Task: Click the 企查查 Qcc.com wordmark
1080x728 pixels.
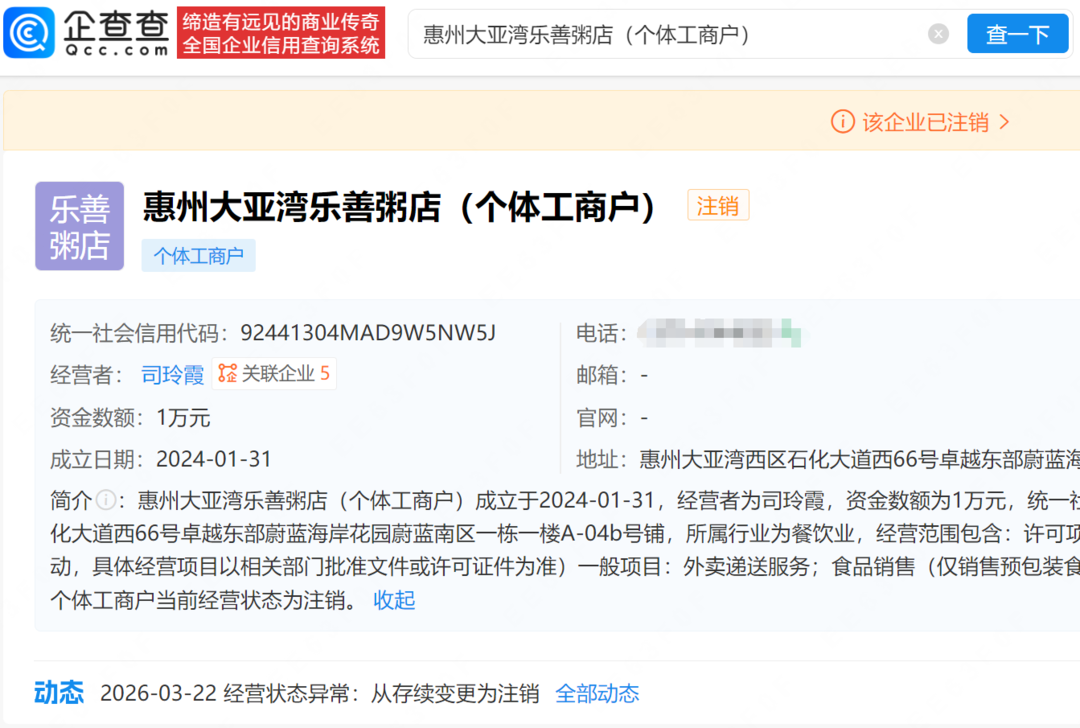Action: pyautogui.click(x=116, y=33)
